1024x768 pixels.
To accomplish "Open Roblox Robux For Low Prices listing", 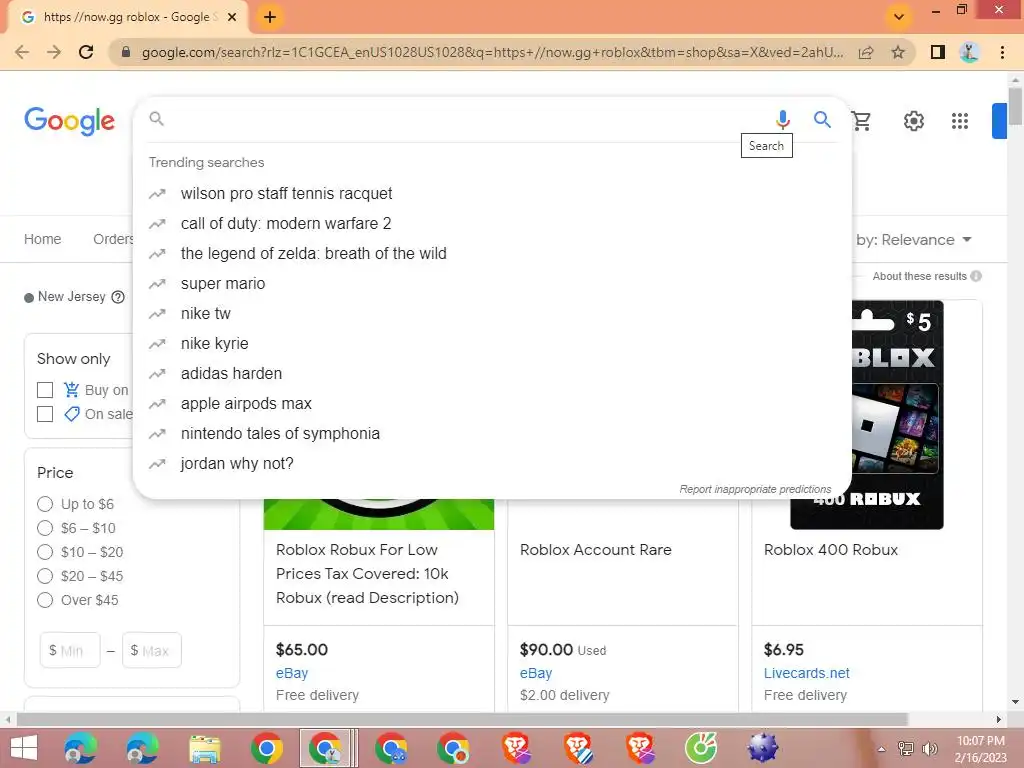I will 367,573.
